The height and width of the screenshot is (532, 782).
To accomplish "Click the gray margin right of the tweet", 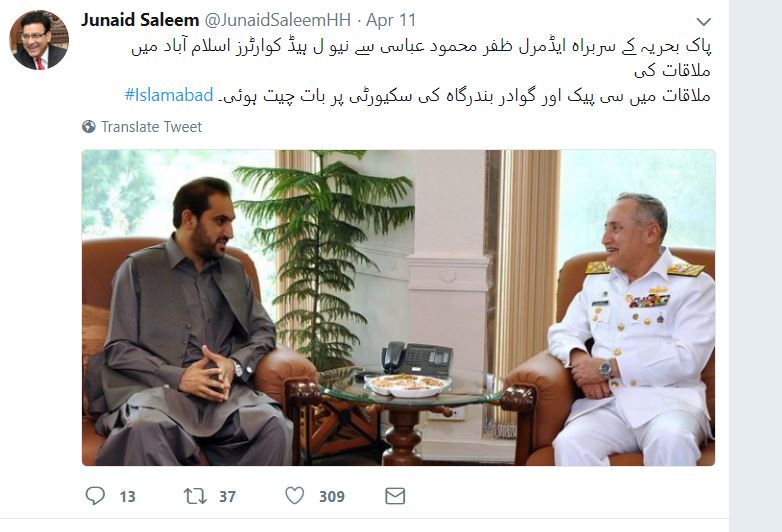I will [x=755, y=266].
